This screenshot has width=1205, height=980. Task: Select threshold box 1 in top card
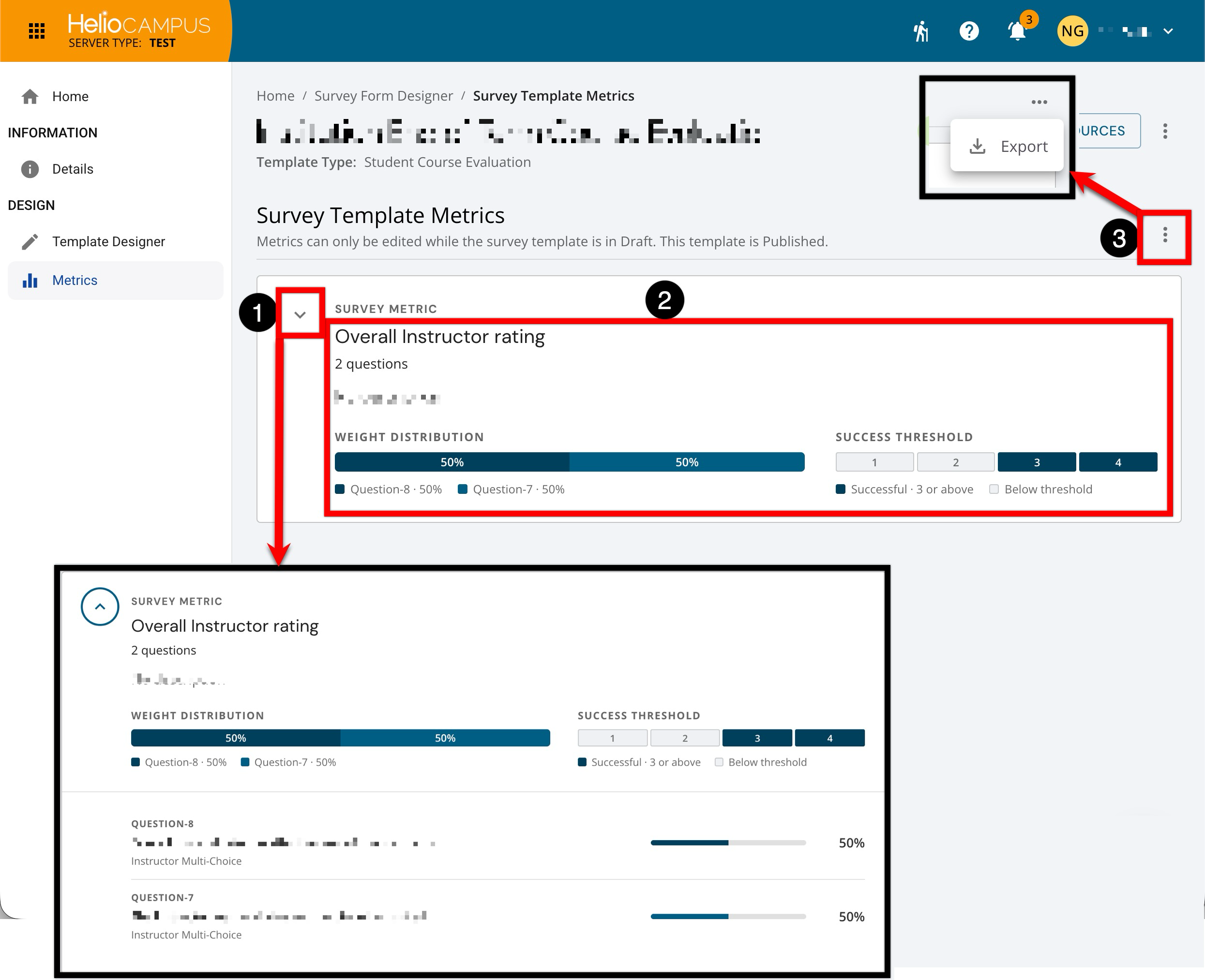874,462
